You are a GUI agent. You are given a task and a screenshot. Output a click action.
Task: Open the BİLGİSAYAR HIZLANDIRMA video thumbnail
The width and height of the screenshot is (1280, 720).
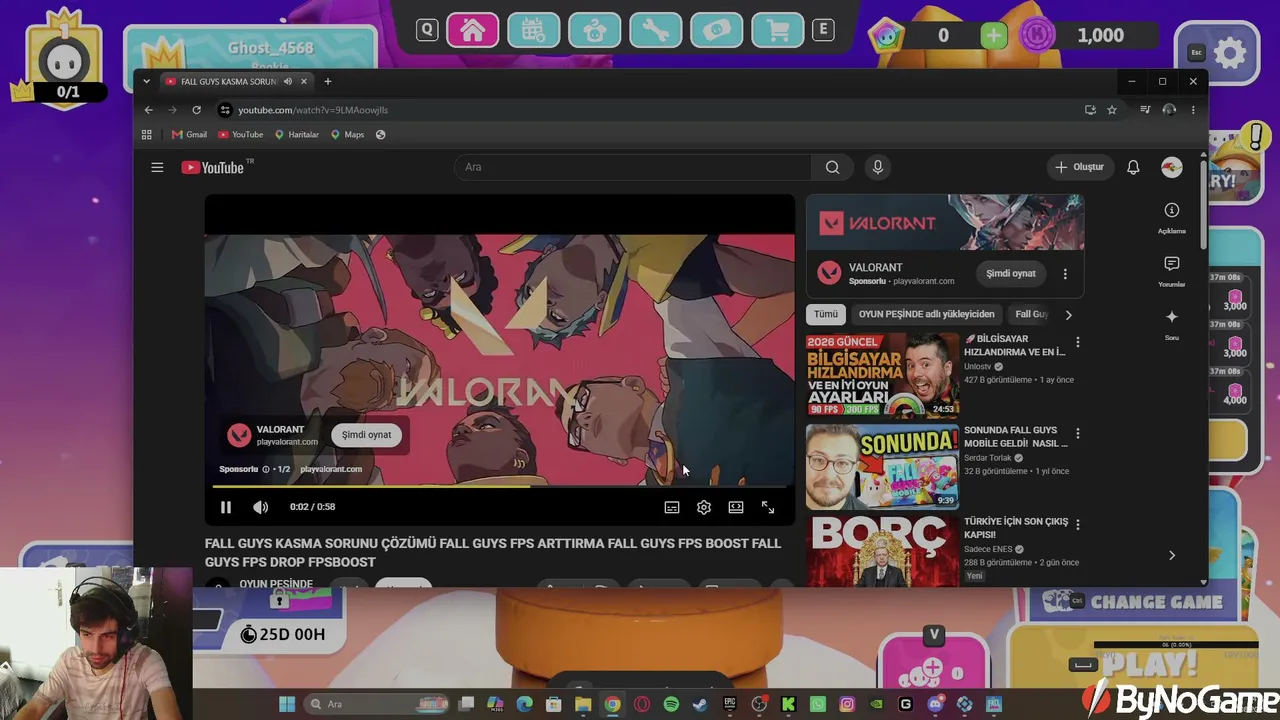coord(882,375)
